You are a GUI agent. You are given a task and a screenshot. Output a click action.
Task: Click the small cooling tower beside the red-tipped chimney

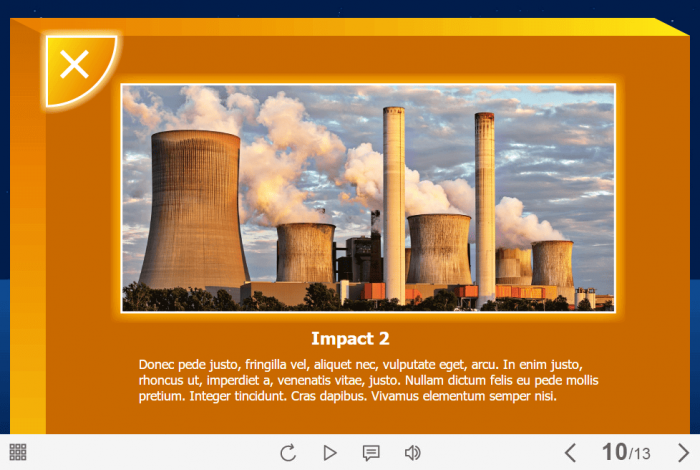coord(552,263)
